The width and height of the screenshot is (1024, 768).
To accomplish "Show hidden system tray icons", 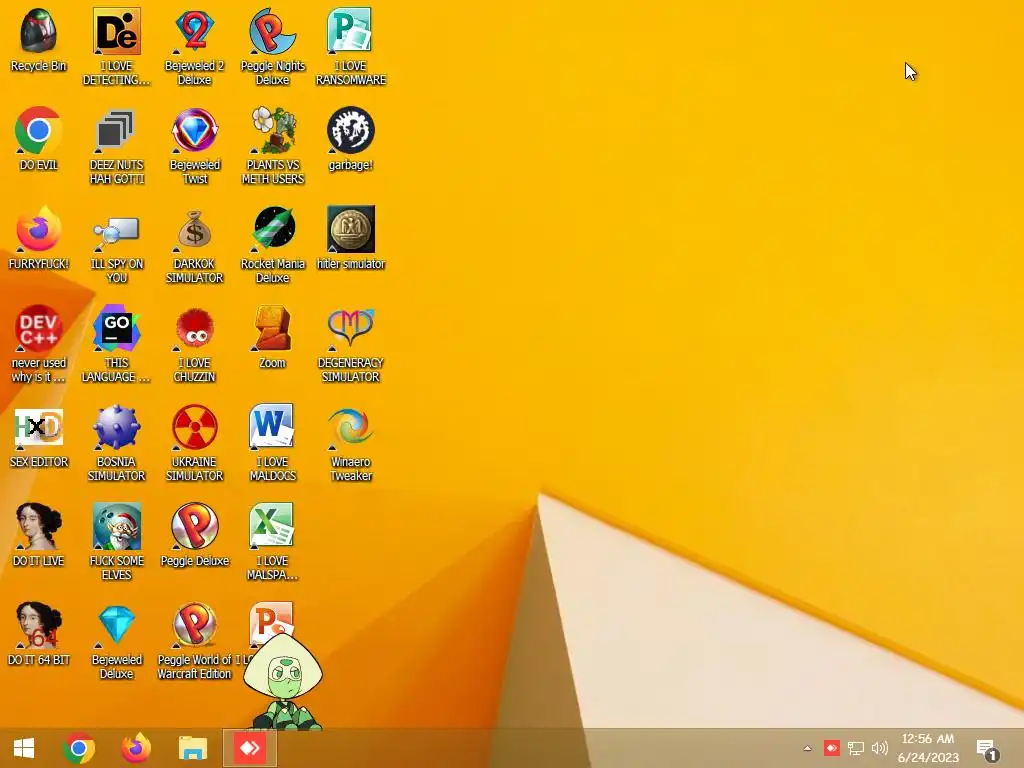I will (807, 748).
